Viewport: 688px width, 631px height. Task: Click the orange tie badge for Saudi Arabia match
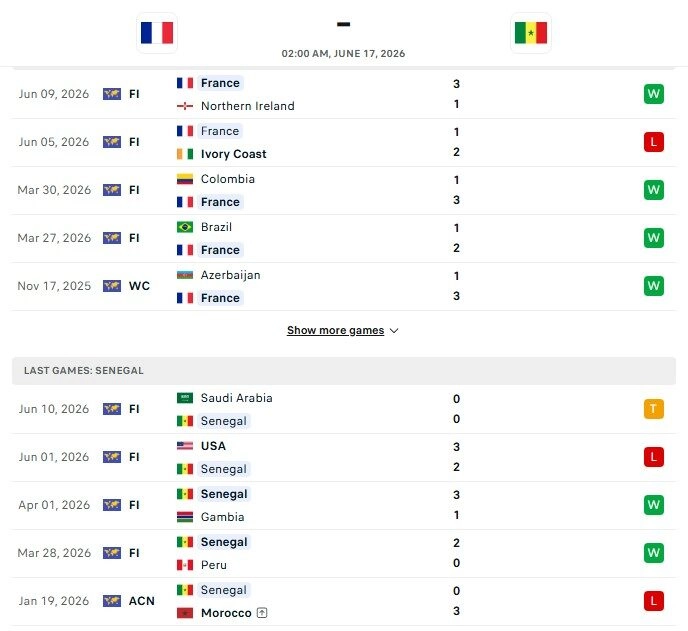tap(653, 409)
